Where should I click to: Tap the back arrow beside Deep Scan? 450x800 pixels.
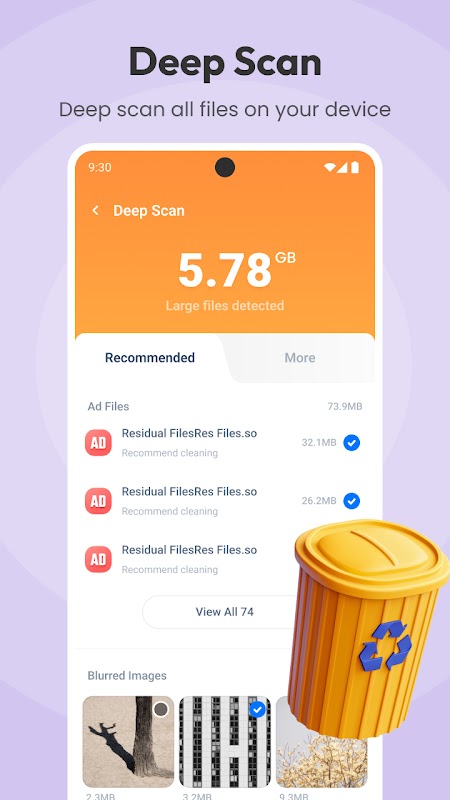click(95, 211)
